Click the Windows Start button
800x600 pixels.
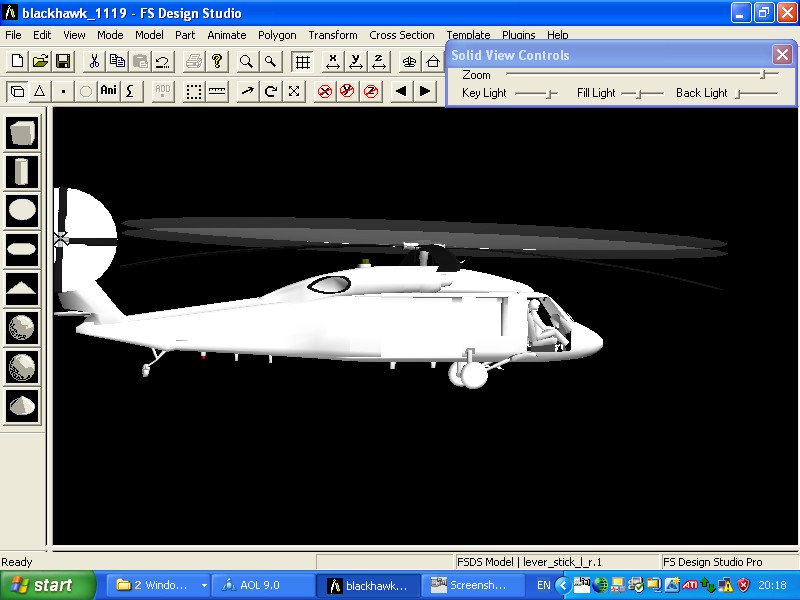point(47,585)
